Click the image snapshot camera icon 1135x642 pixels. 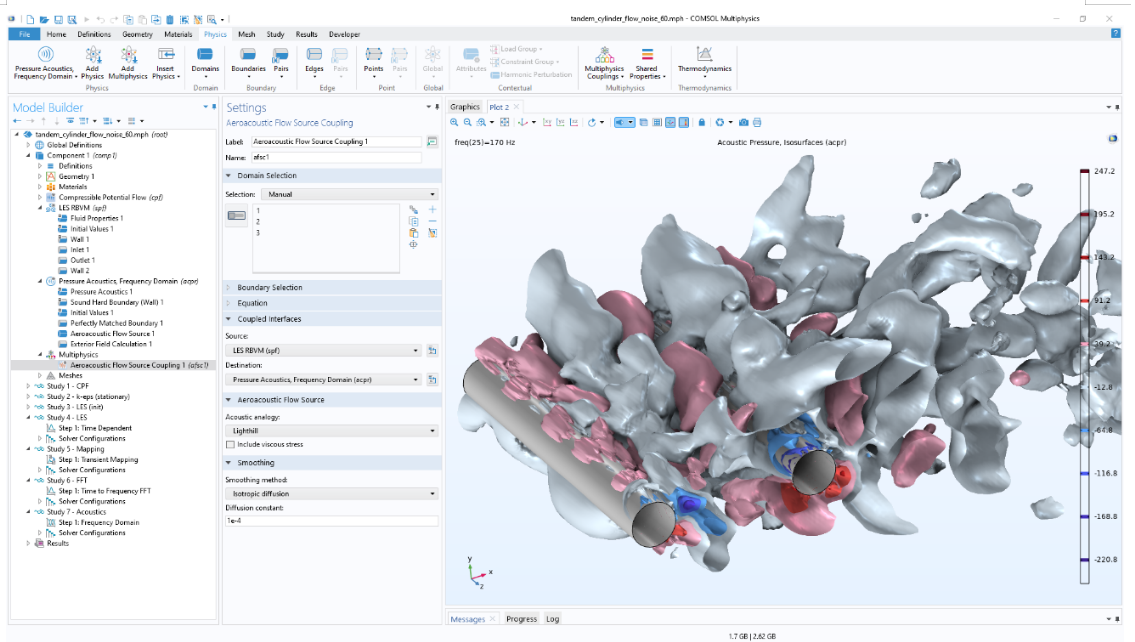743,123
